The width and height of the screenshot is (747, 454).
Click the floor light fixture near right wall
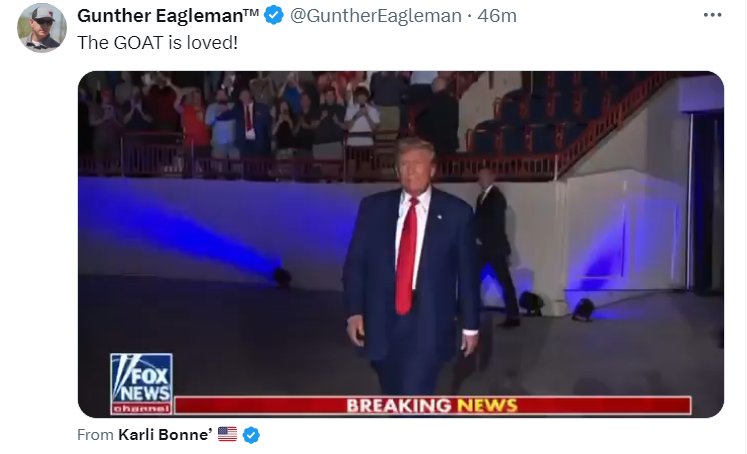click(583, 310)
